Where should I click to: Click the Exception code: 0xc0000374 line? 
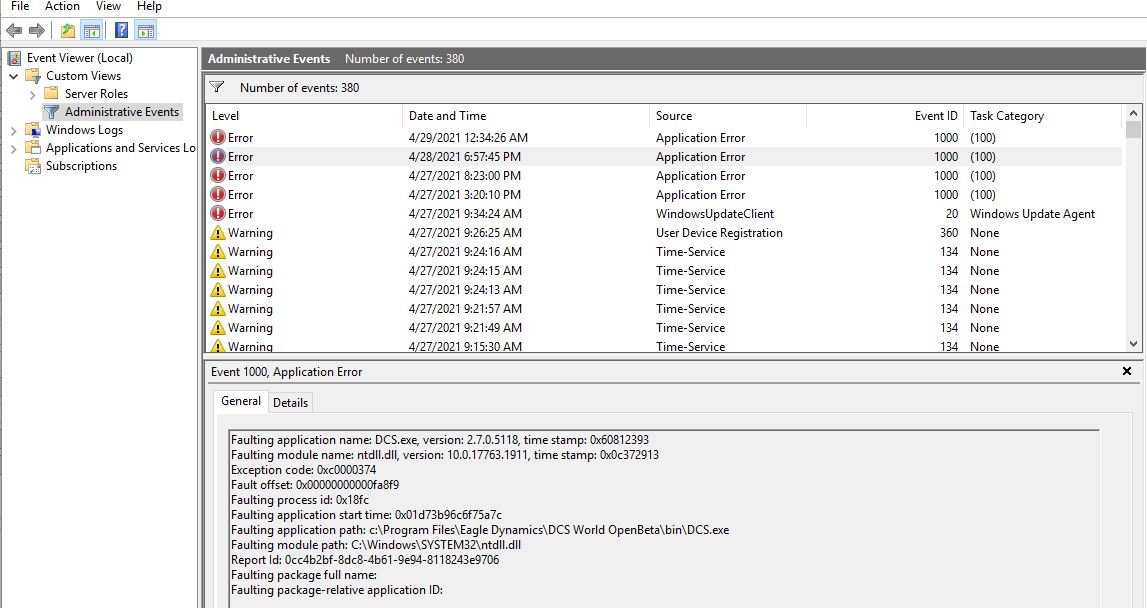click(304, 470)
